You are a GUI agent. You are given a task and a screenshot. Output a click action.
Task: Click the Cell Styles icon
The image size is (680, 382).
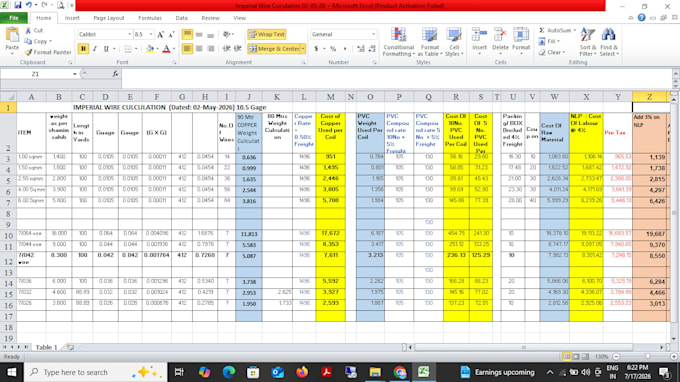point(454,36)
